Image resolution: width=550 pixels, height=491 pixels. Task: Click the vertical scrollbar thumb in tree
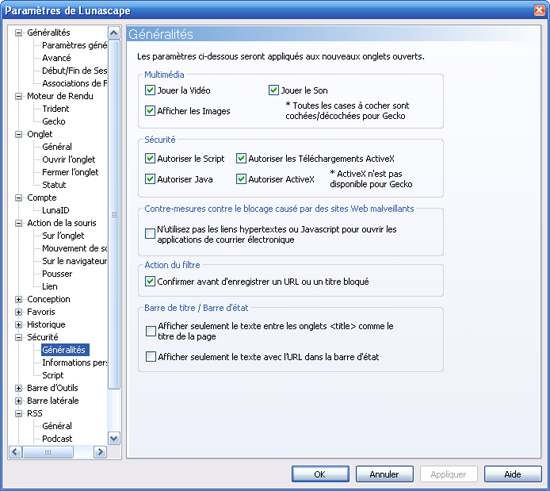(114, 214)
